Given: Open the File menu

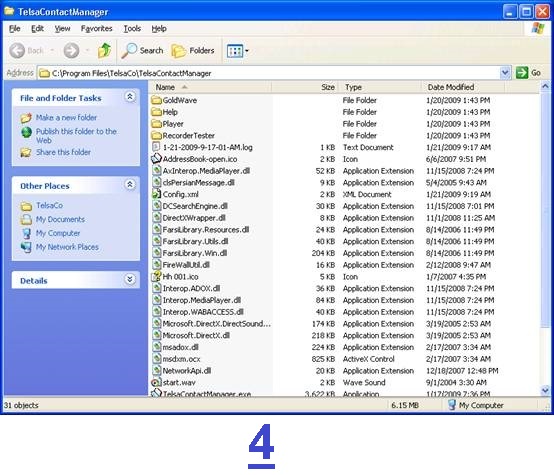Looking at the screenshot, I should pos(14,29).
